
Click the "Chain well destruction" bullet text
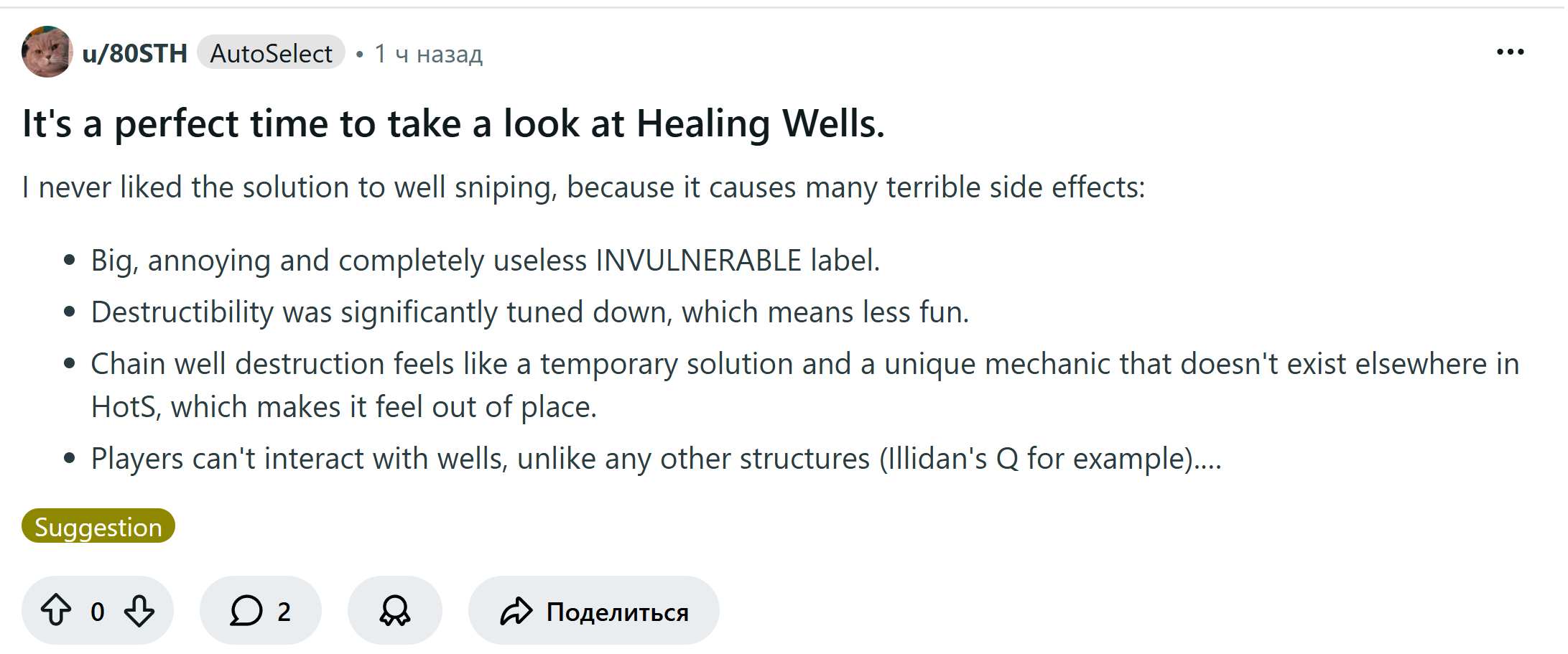[x=804, y=364]
